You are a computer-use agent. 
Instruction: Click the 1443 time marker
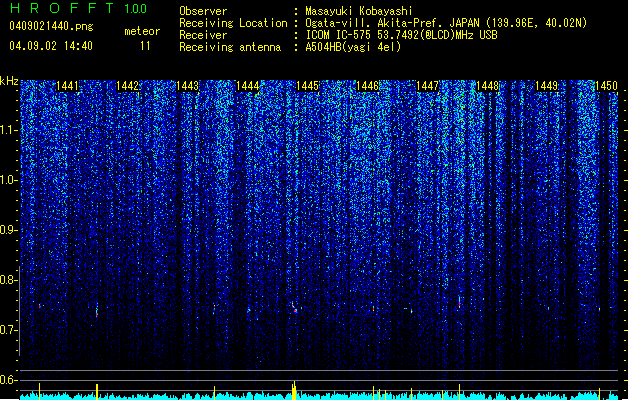pyautogui.click(x=187, y=86)
